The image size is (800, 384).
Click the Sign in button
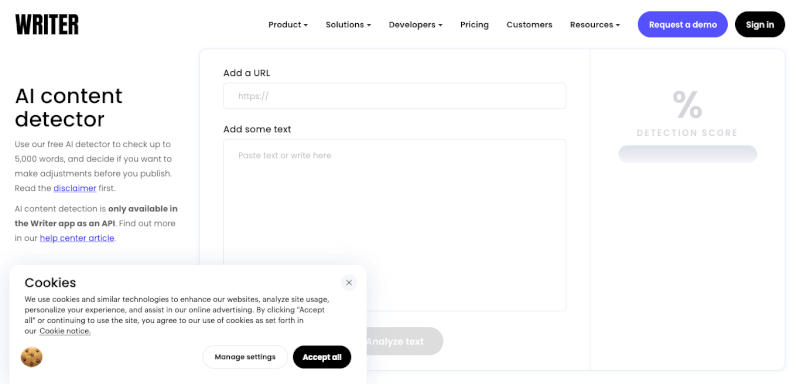pyautogui.click(x=760, y=24)
